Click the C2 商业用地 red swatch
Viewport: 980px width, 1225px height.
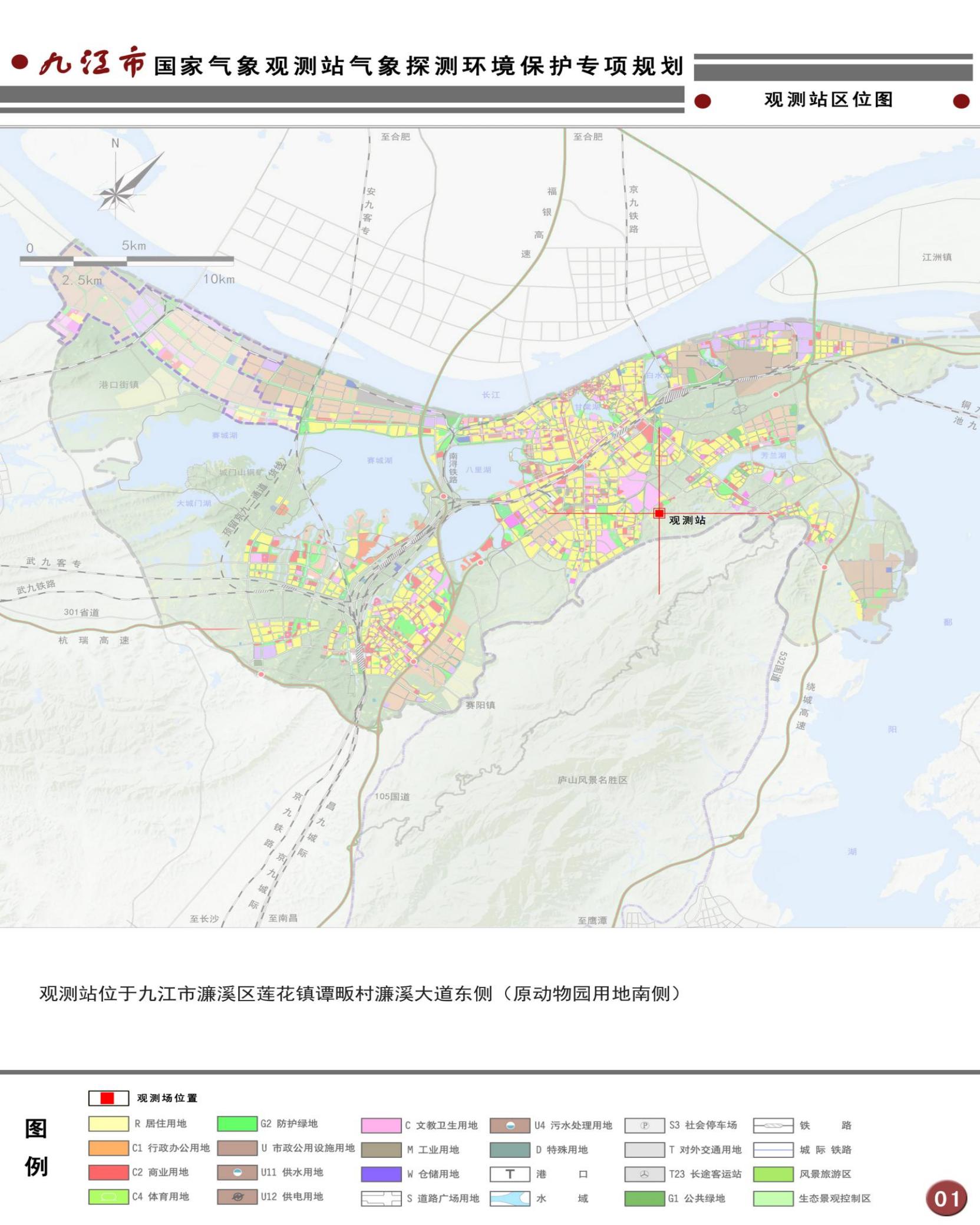pos(108,1172)
